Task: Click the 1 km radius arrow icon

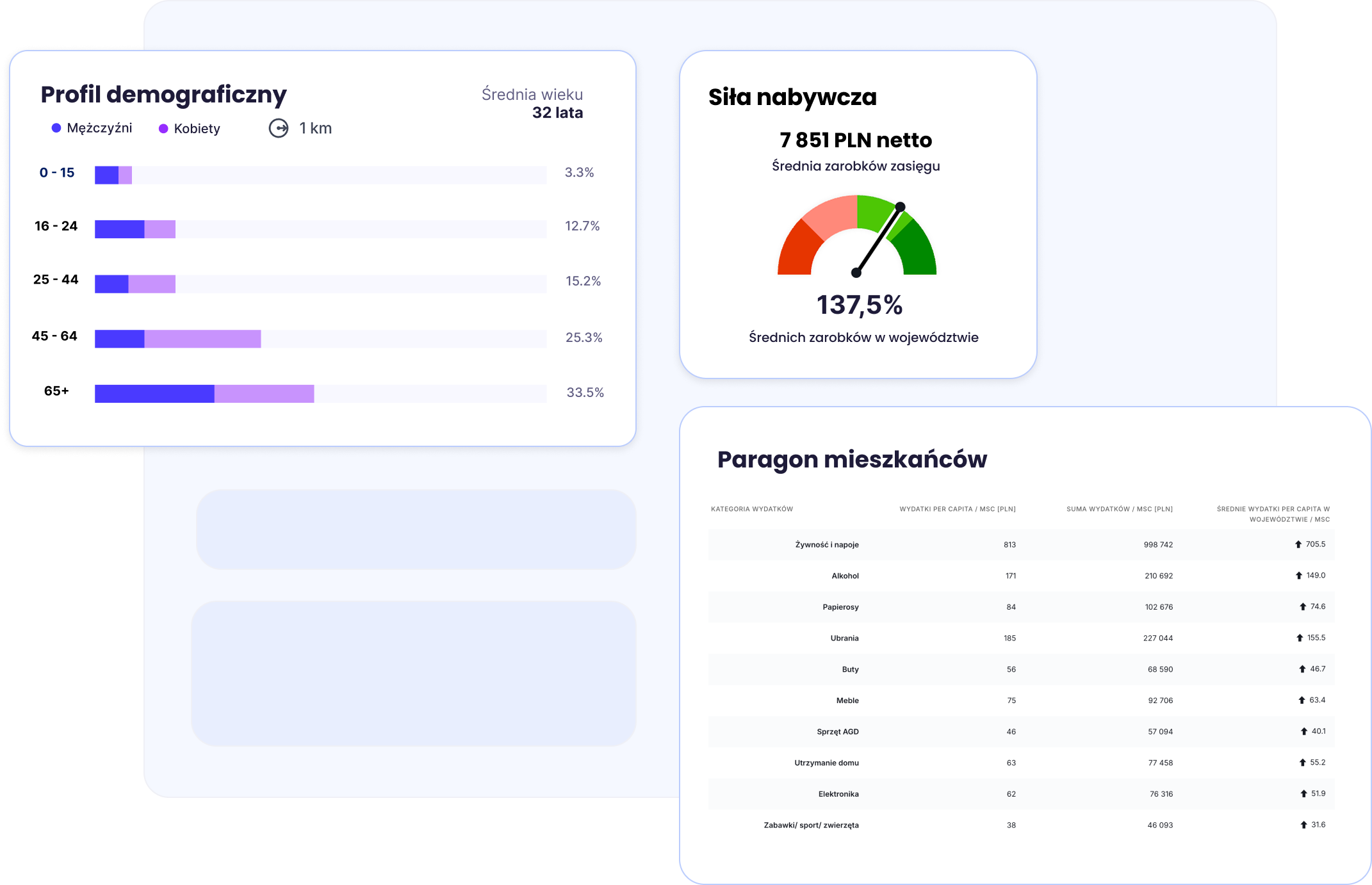Action: click(280, 128)
